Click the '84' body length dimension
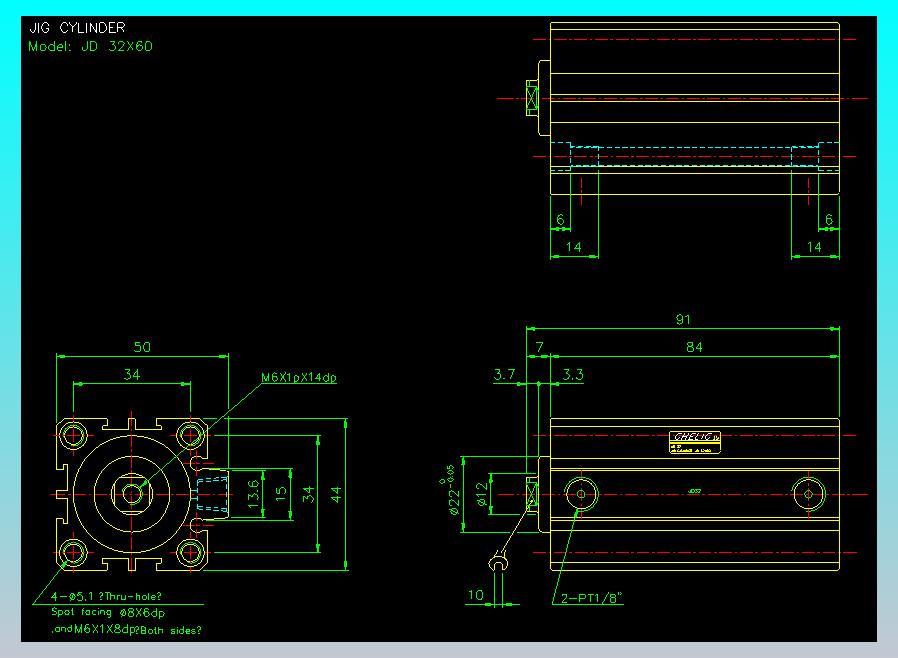 tap(694, 347)
